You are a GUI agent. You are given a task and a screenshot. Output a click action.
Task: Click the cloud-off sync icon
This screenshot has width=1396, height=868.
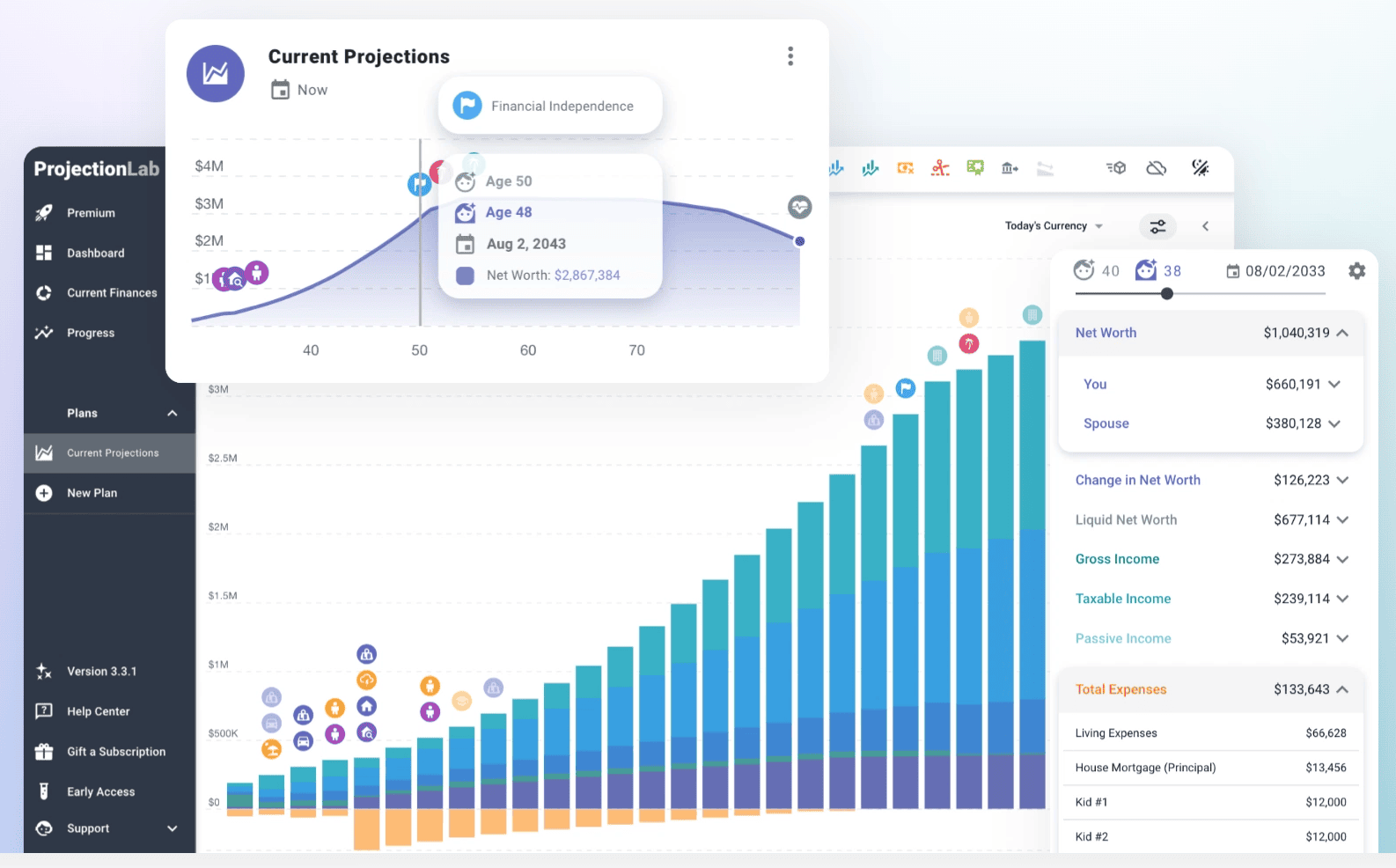[x=1157, y=168]
